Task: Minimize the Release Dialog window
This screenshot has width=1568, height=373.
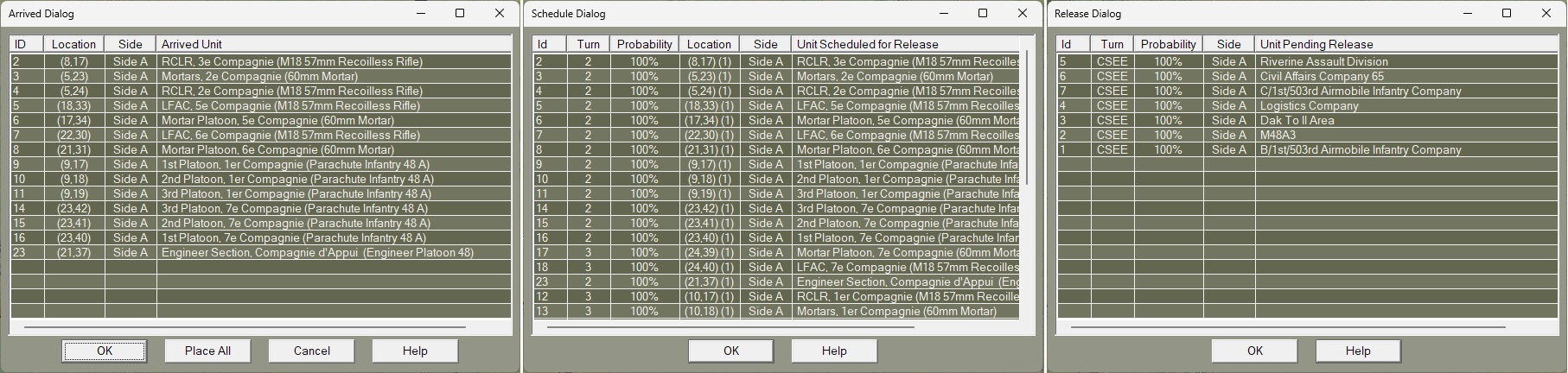Action: point(1467,13)
